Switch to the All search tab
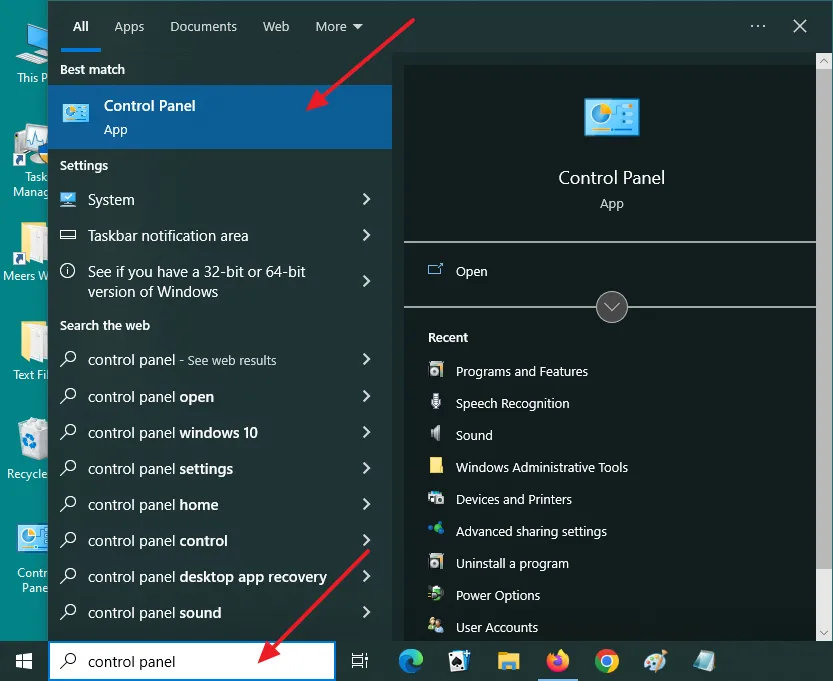The image size is (833, 681). (x=81, y=27)
